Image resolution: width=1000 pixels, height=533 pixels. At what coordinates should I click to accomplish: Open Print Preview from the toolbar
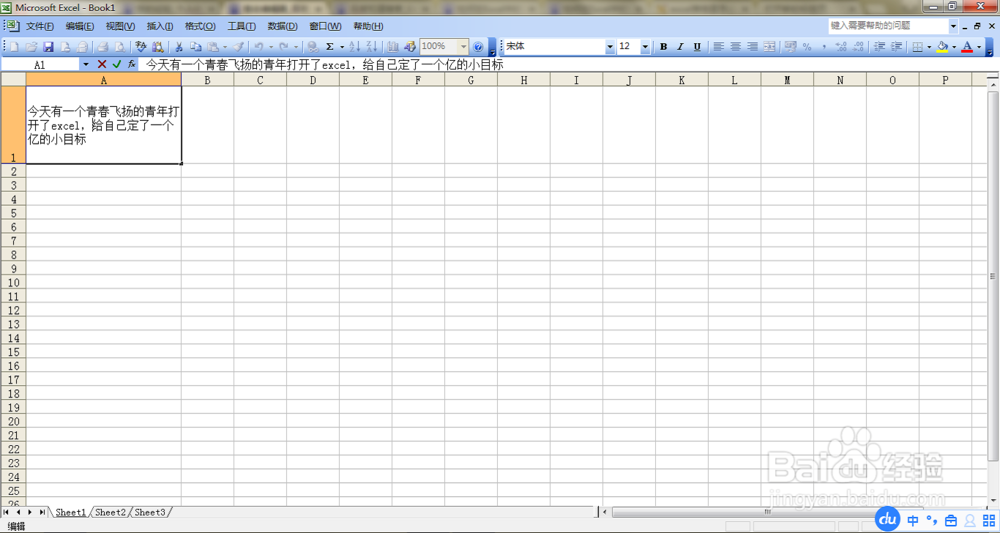coord(119,47)
